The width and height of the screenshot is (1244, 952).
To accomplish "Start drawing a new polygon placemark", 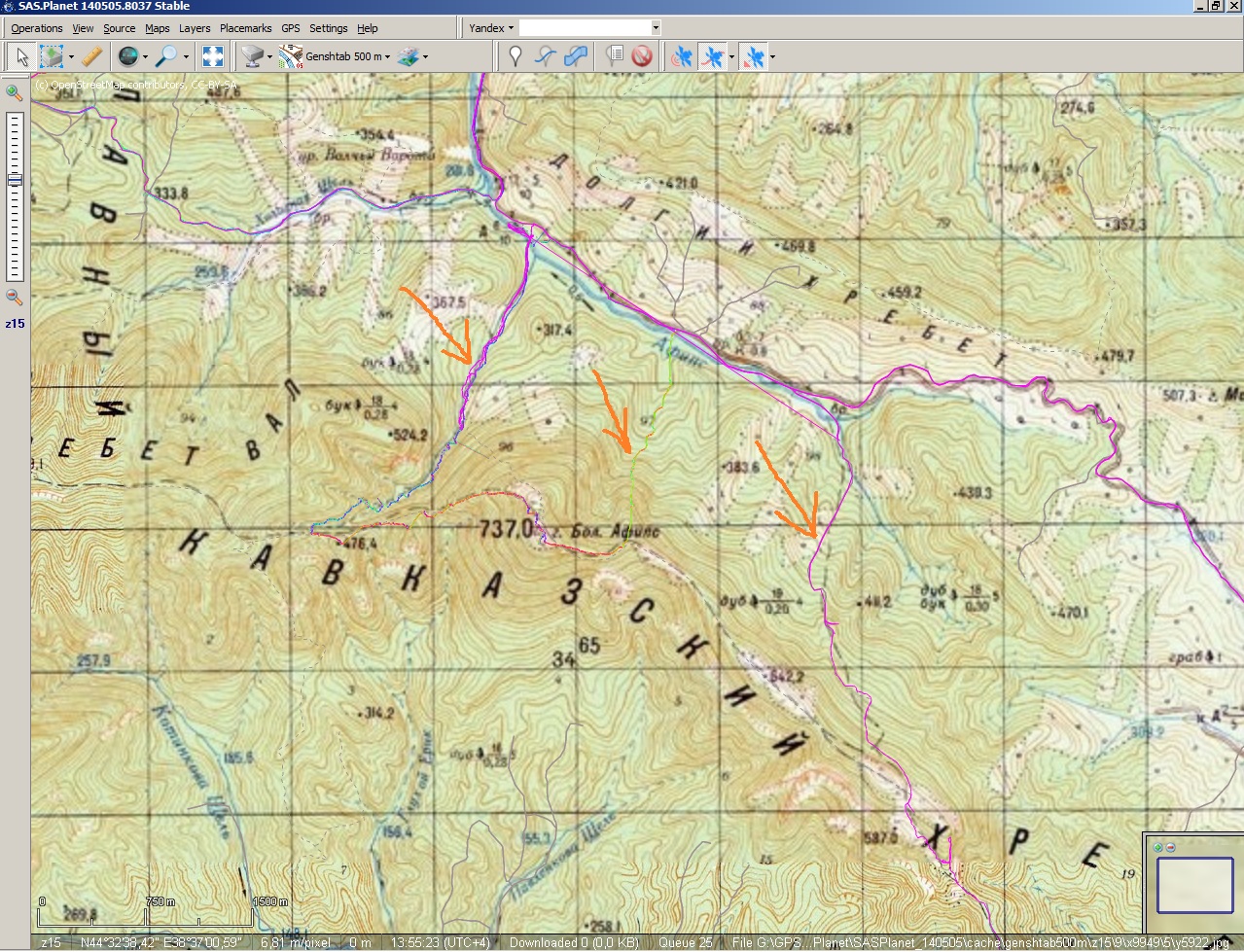I will coord(576,56).
